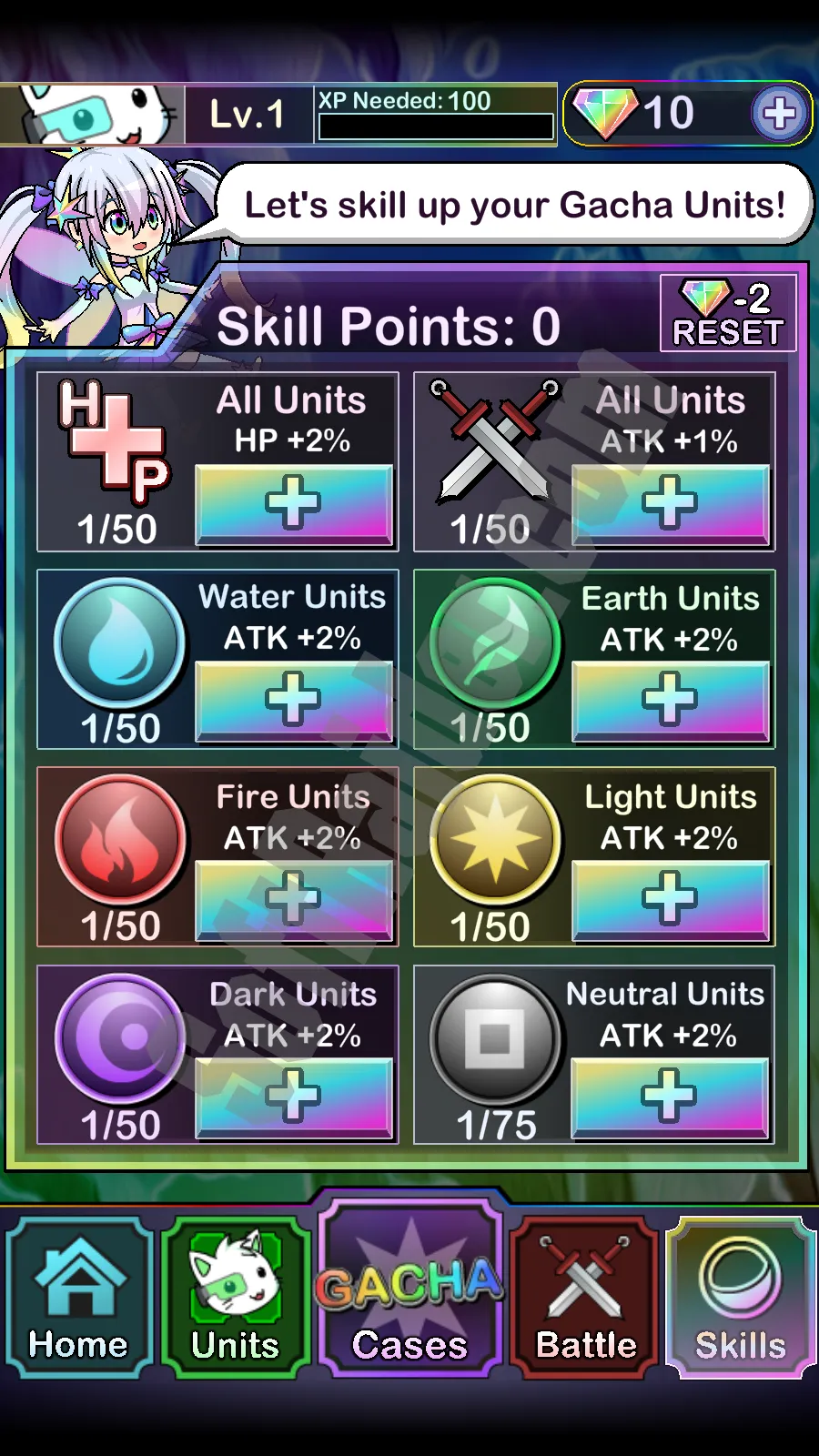Select the Light star element icon

495,840
